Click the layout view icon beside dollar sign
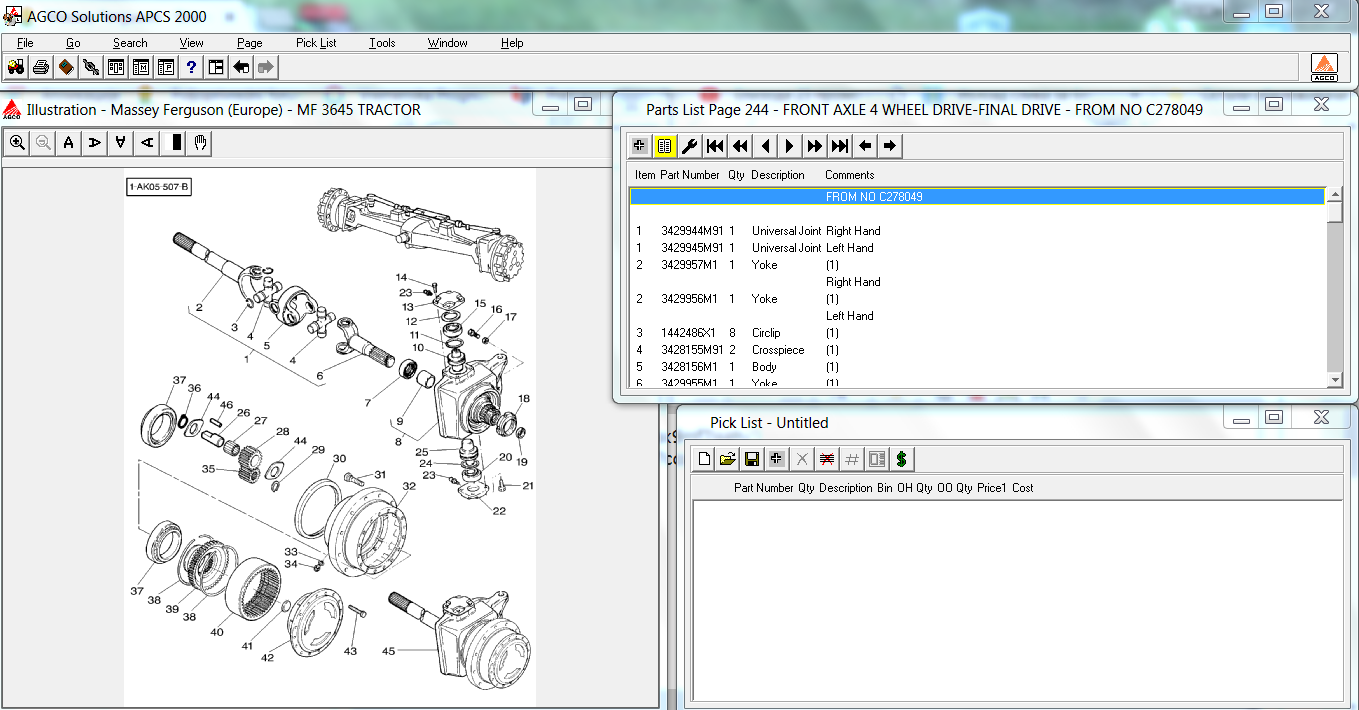The width and height of the screenshot is (1359, 710). (x=877, y=459)
